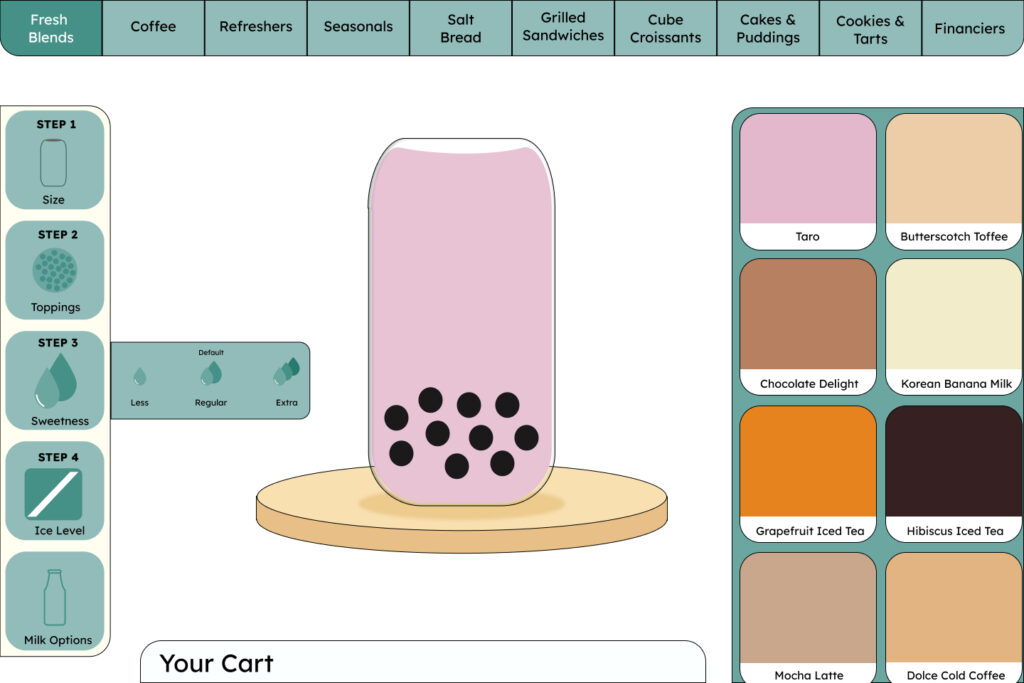Choose Korean Banana Milk flavor

[x=954, y=327]
